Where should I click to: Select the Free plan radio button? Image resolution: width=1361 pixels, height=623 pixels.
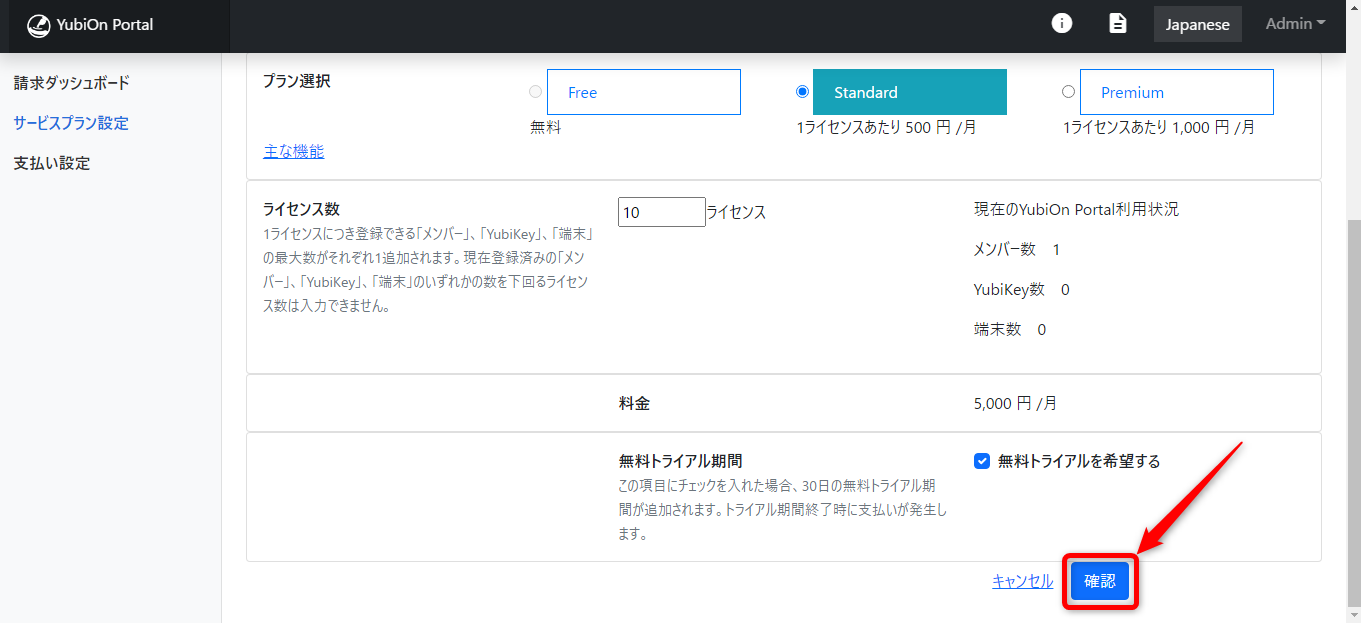pos(536,92)
